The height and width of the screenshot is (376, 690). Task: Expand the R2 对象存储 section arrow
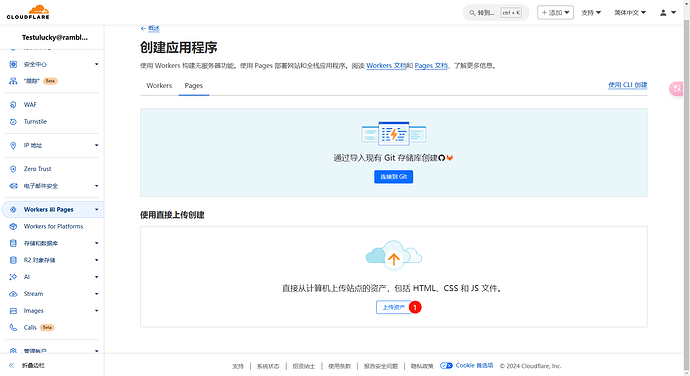pos(96,260)
